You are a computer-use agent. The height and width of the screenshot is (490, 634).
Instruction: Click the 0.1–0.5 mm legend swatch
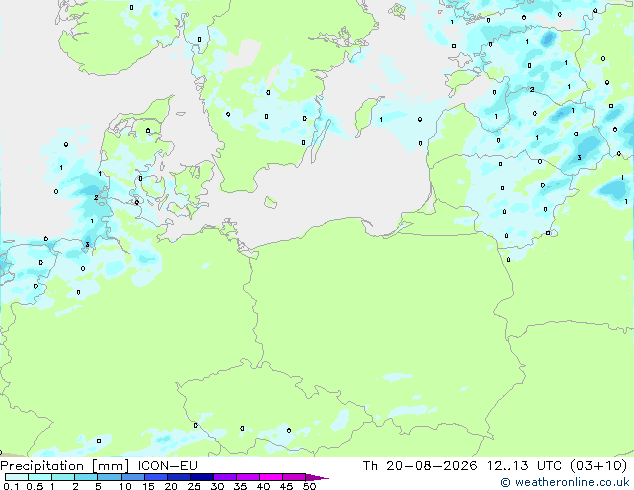(17, 477)
